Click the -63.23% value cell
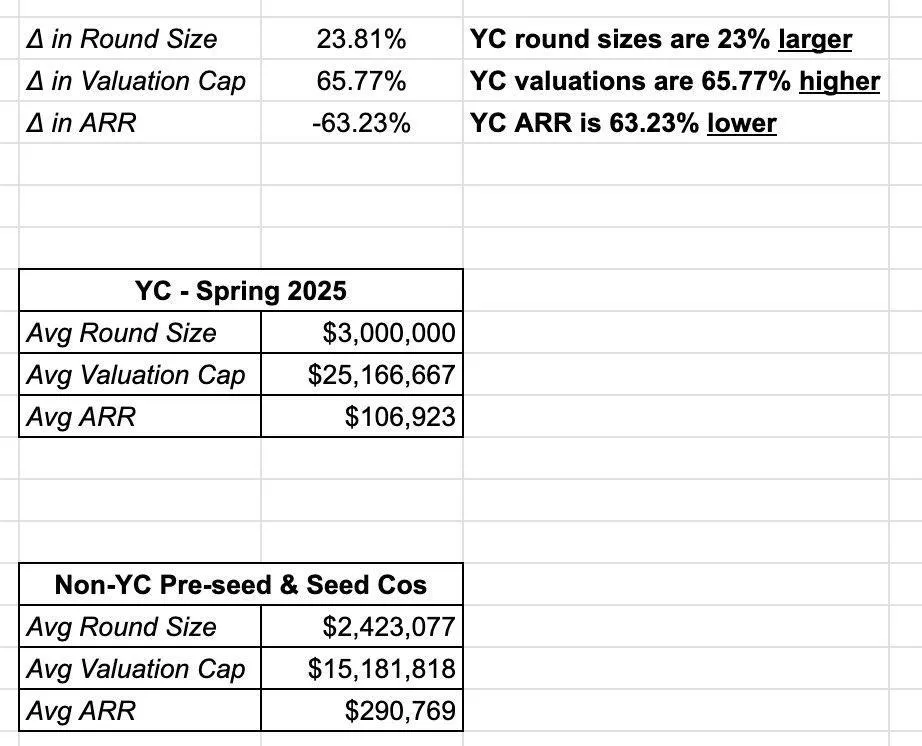This screenshot has width=922, height=746. pos(361,123)
